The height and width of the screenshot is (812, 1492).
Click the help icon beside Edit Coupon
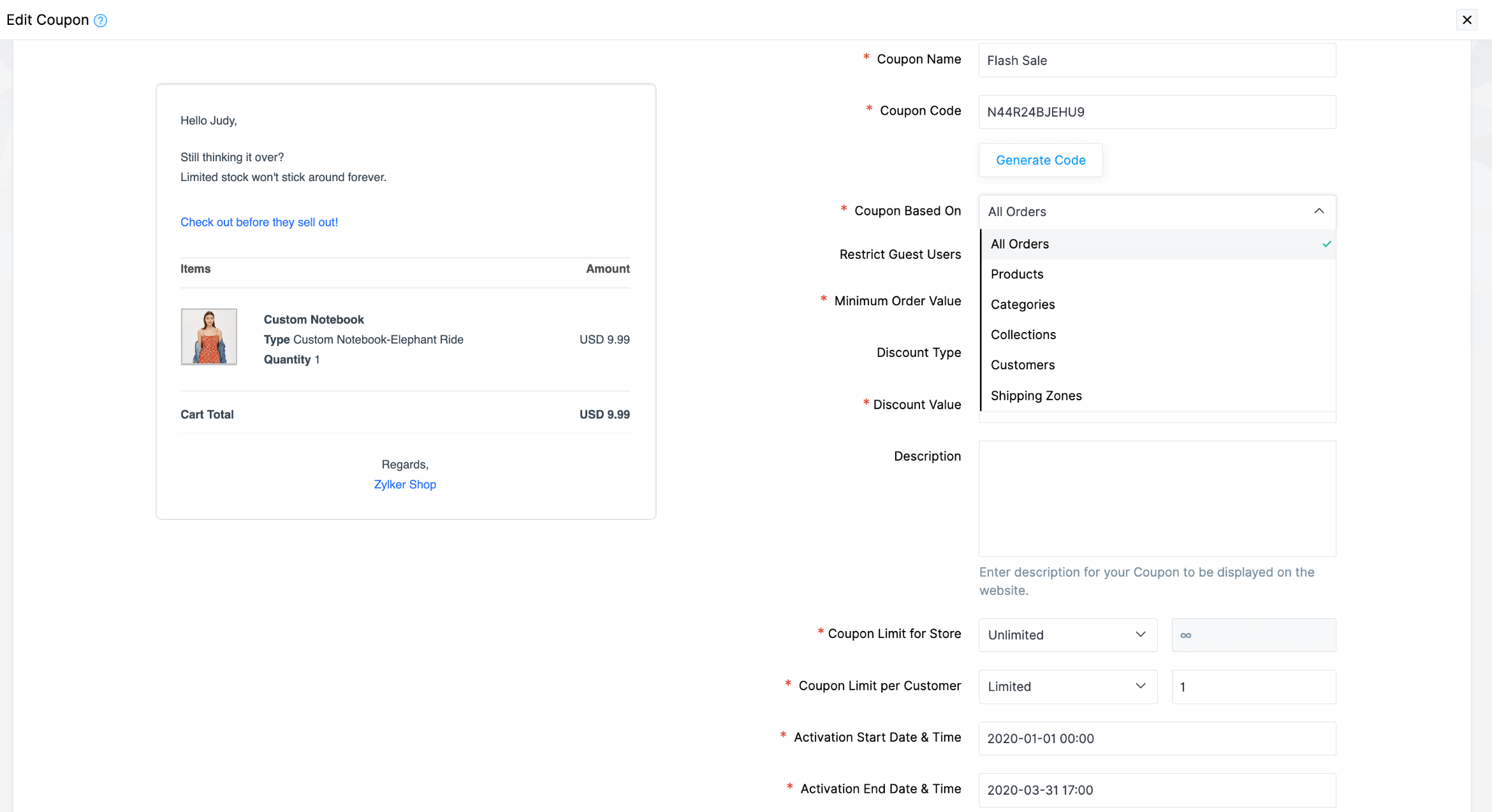100,20
